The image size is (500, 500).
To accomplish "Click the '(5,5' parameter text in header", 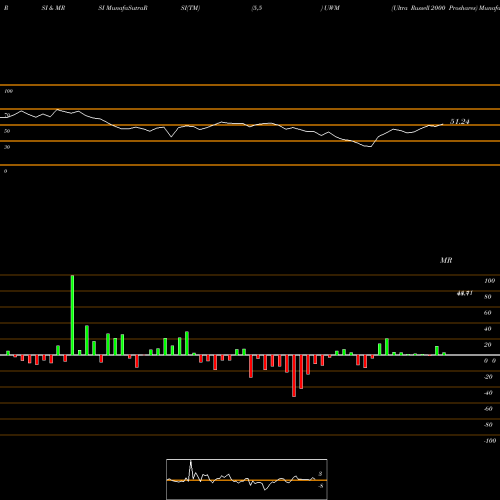I will pyautogui.click(x=257, y=8).
